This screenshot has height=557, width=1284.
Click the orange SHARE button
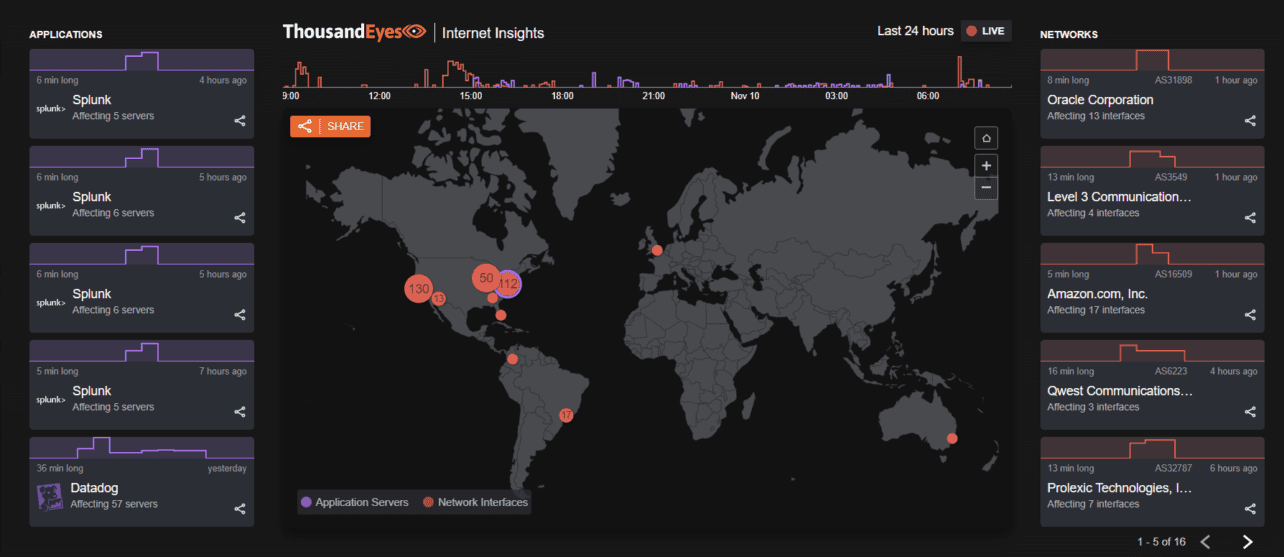point(331,126)
